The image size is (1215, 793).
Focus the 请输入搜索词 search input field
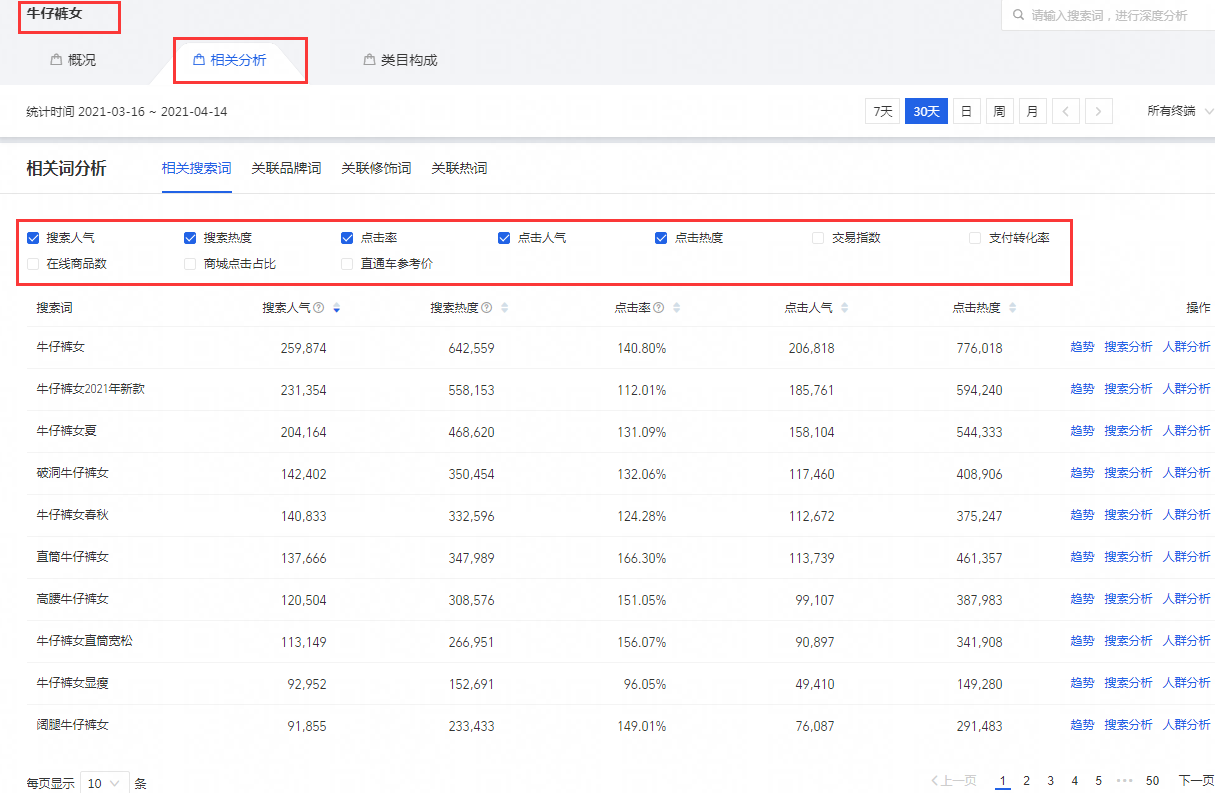pyautogui.click(x=1108, y=15)
